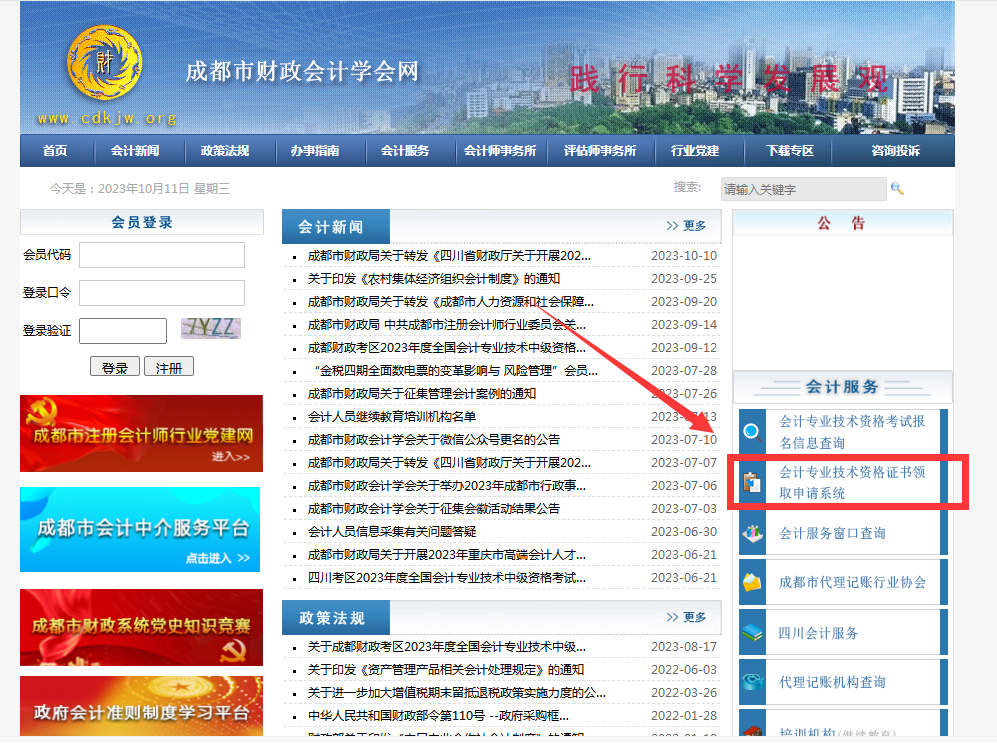Expand 会计新闻 with the 更多 link
The height and width of the screenshot is (743, 997).
click(686, 226)
